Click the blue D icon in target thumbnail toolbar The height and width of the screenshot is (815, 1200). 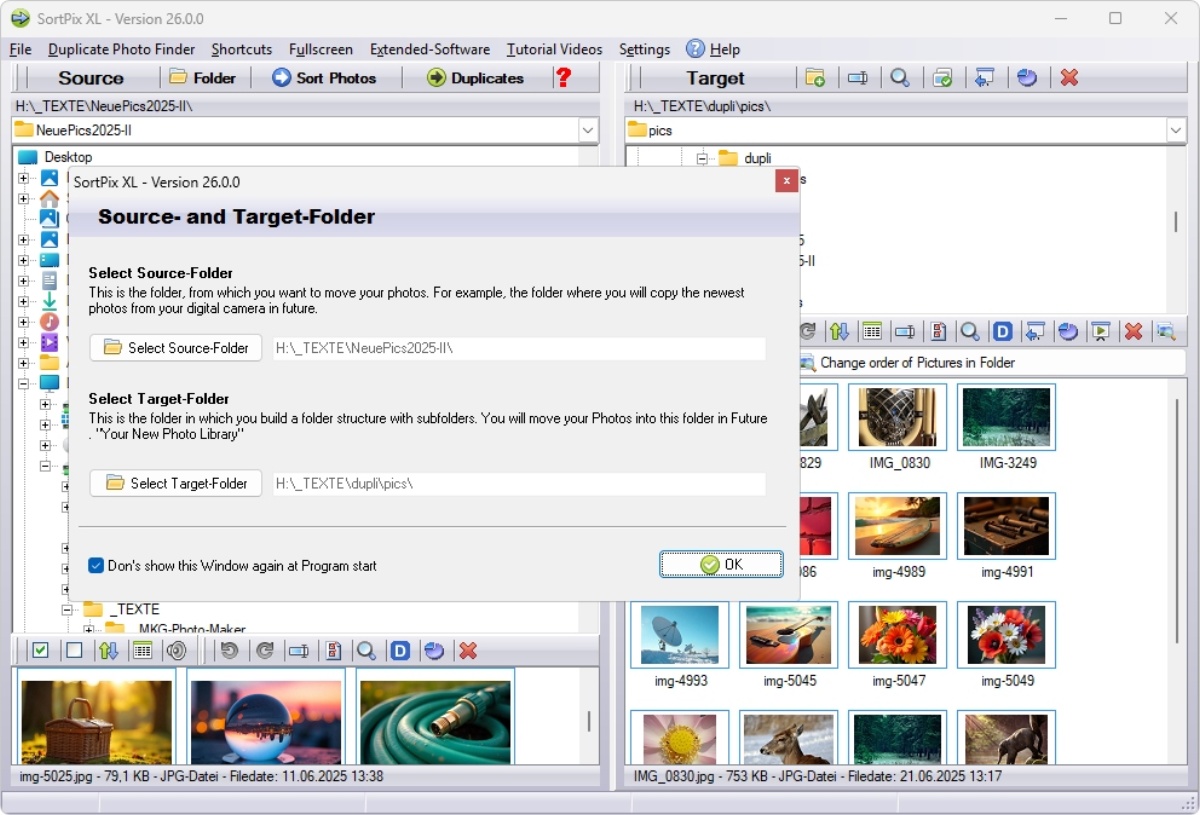tap(1002, 331)
